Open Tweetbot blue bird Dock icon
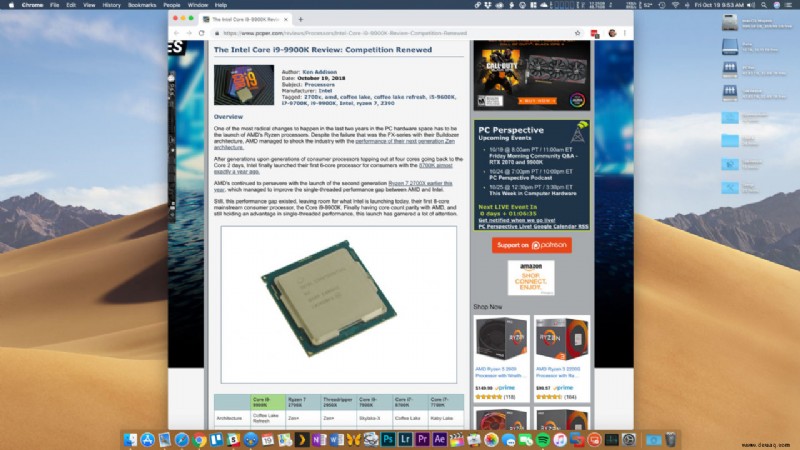800x450 pixels. coord(251,440)
